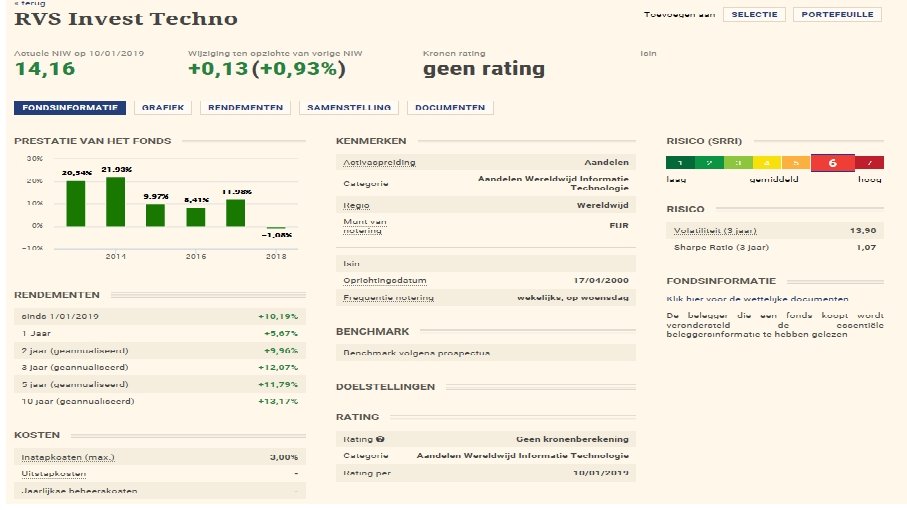
Task: Click the 11.98% performance bar
Action: (x=235, y=213)
